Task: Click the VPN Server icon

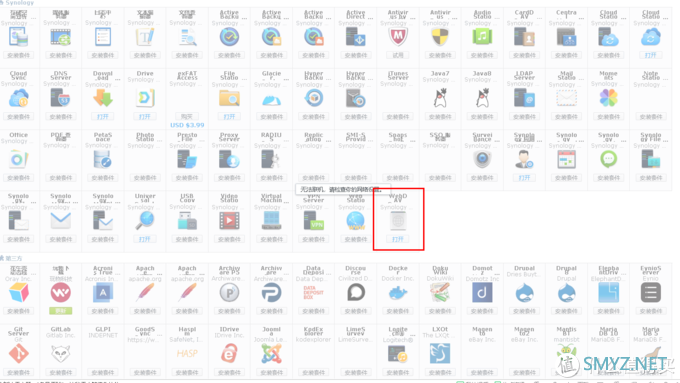Action: tap(314, 221)
